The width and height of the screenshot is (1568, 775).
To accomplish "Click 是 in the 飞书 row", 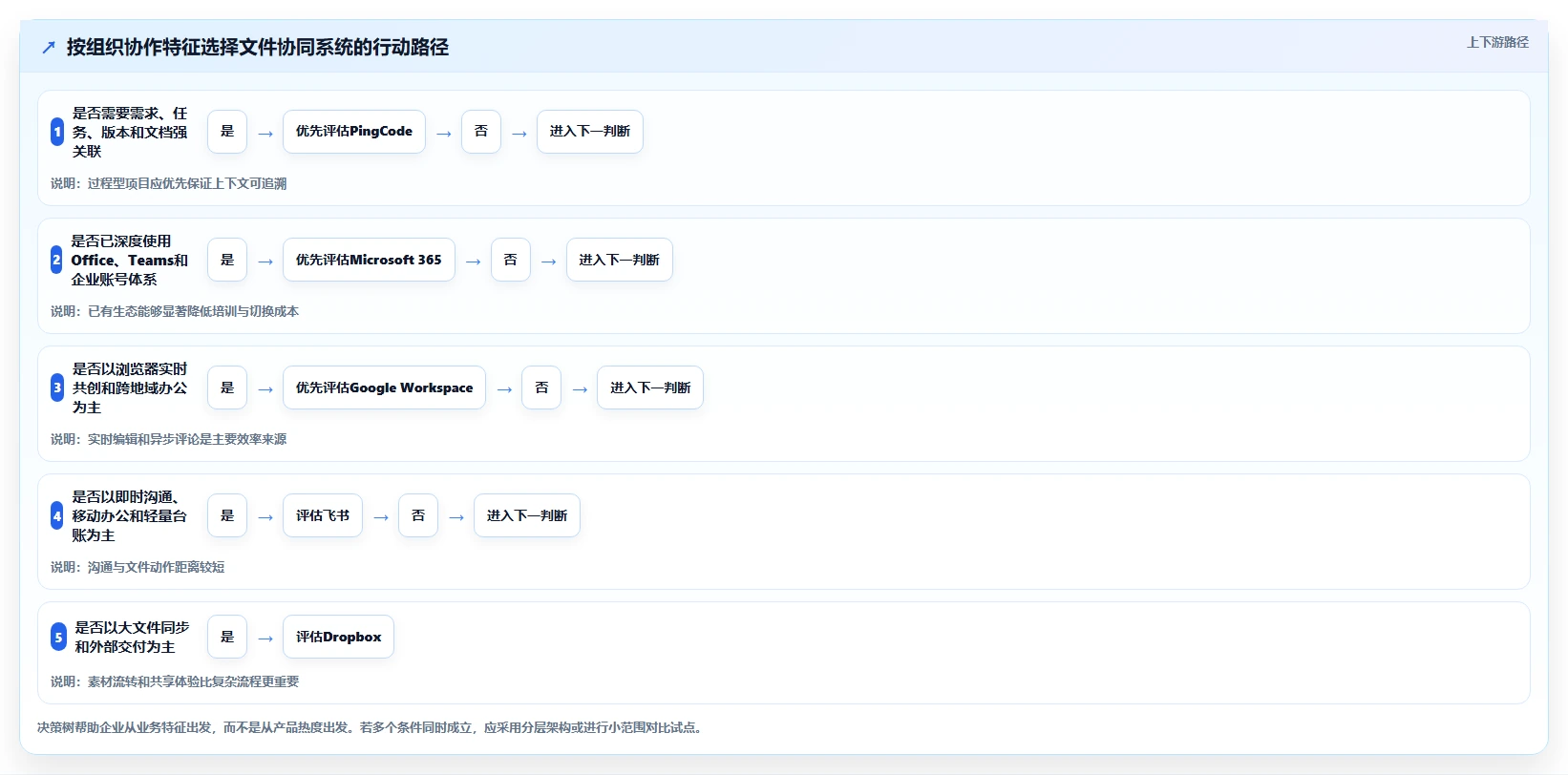I will (227, 515).
